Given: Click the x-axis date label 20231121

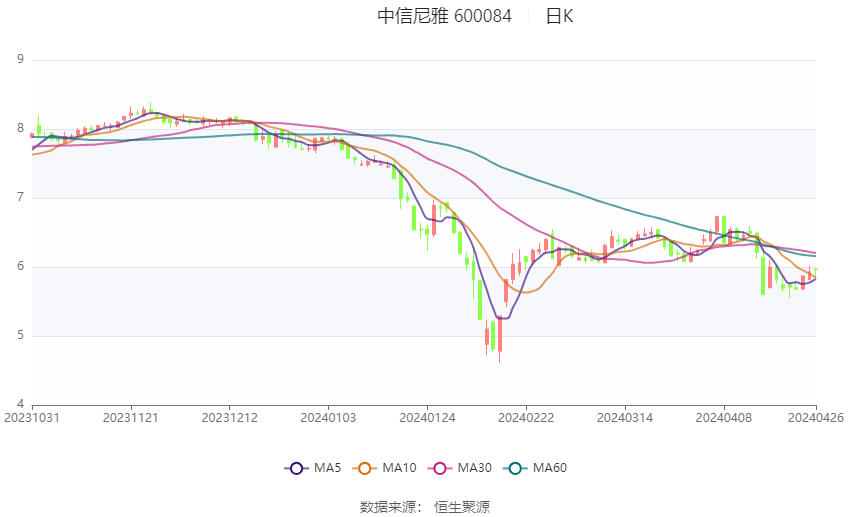Looking at the screenshot, I should 131,418.
